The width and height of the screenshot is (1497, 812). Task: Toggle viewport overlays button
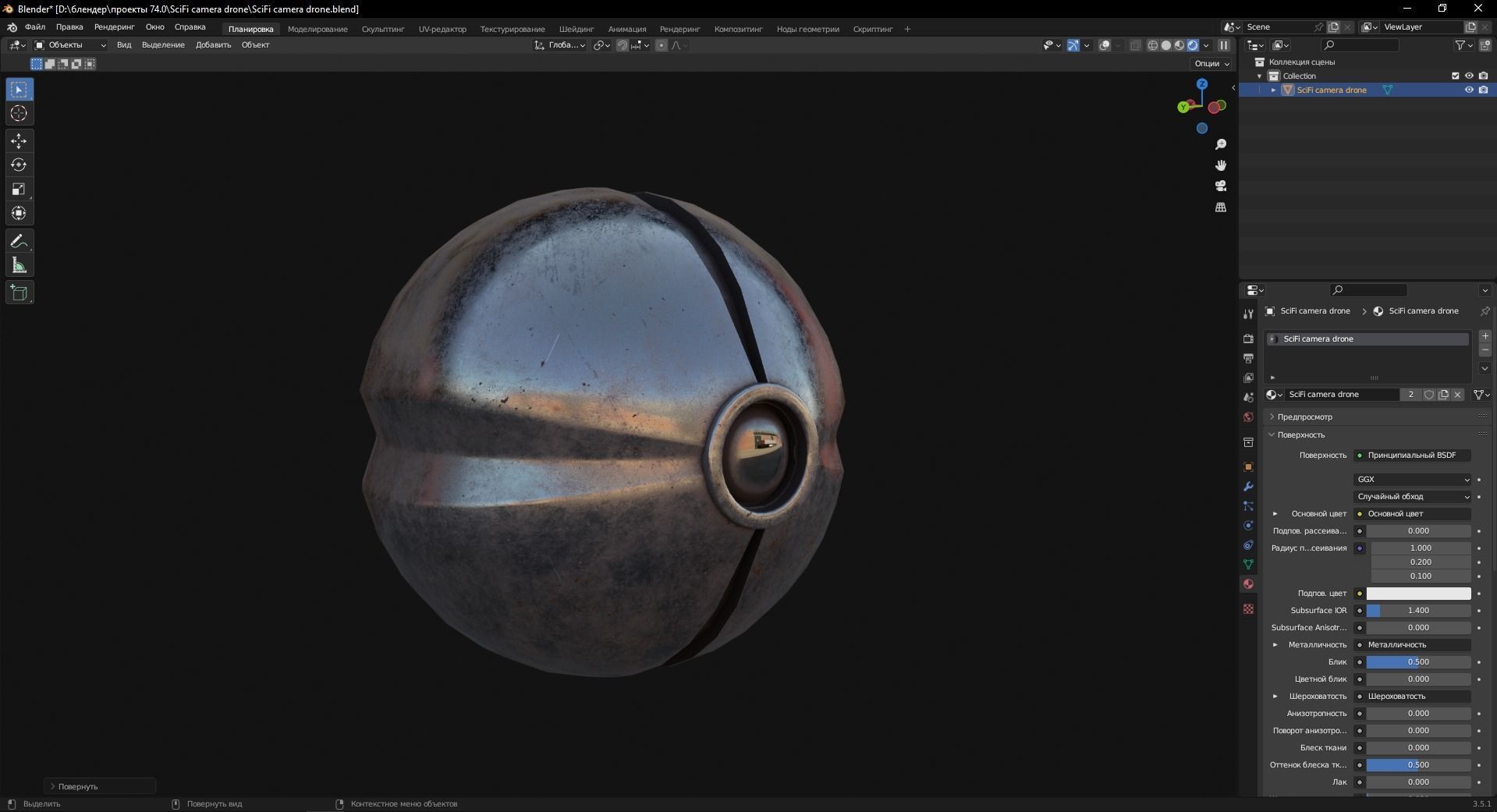click(x=1105, y=45)
